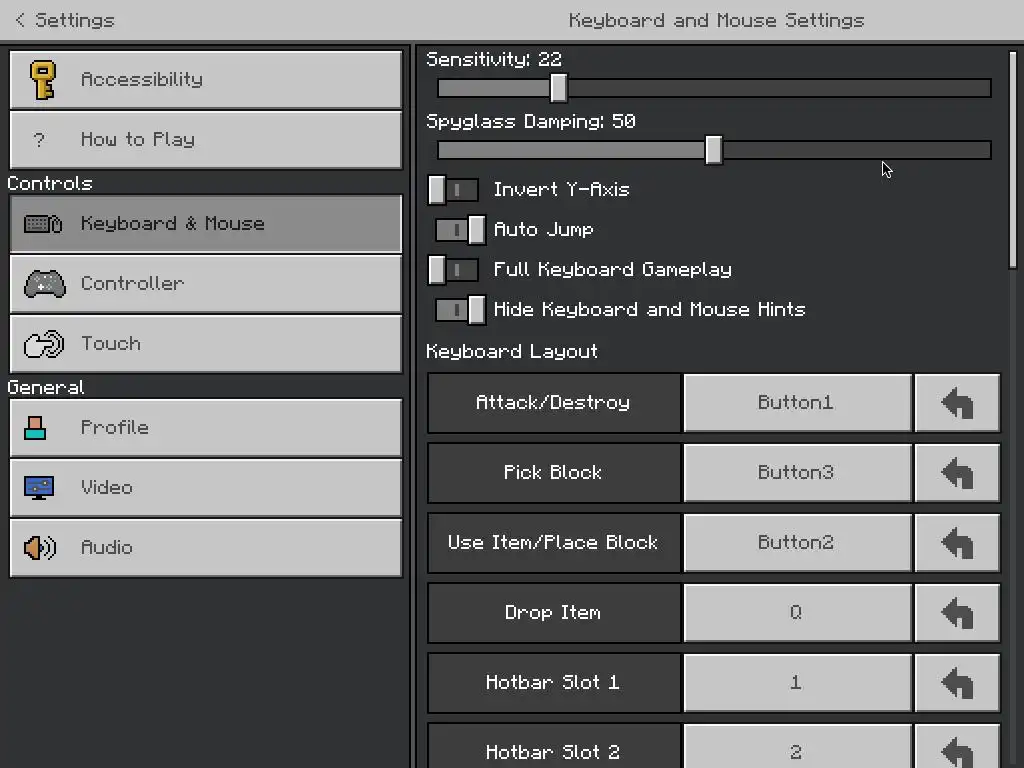Reset Attack/Destroy binding with arrow icon
1024x768 pixels.
(957, 403)
